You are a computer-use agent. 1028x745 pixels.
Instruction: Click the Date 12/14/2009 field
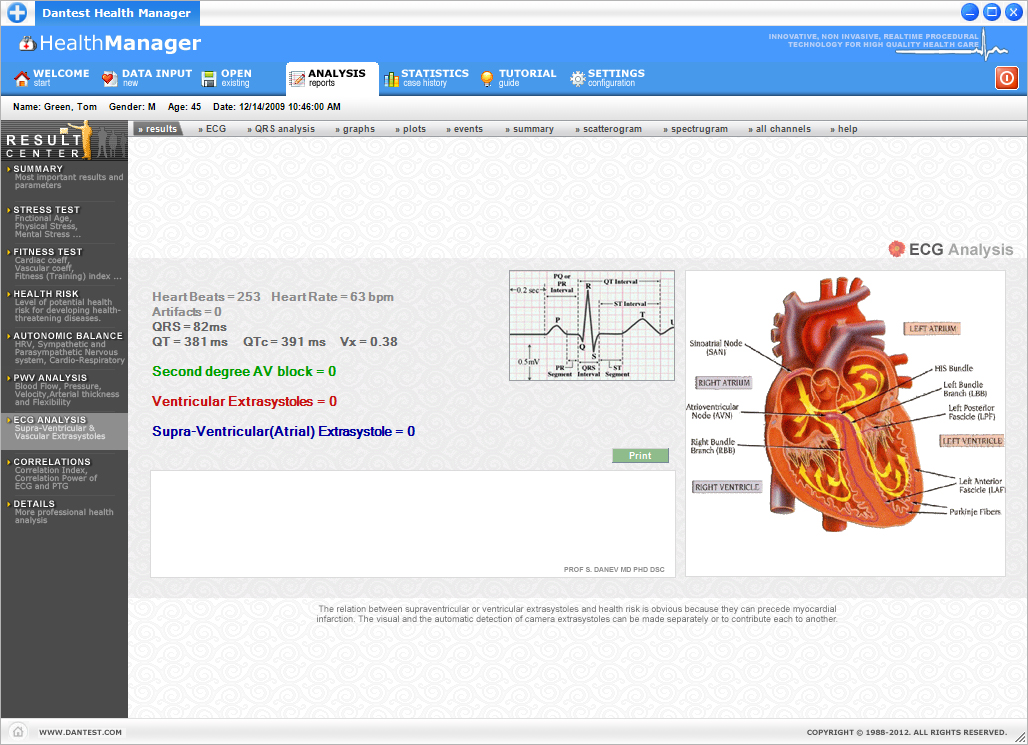[x=277, y=107]
